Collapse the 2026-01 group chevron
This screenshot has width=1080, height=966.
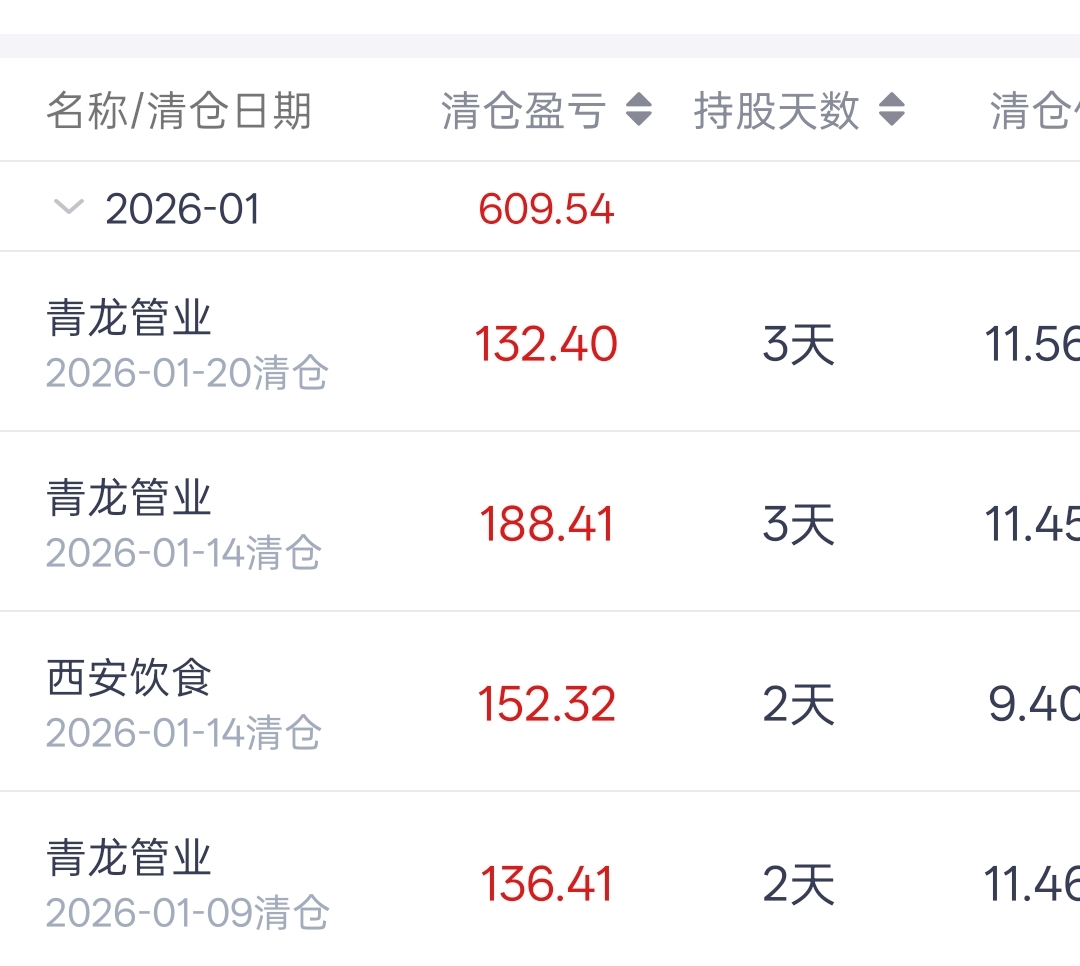(x=68, y=208)
